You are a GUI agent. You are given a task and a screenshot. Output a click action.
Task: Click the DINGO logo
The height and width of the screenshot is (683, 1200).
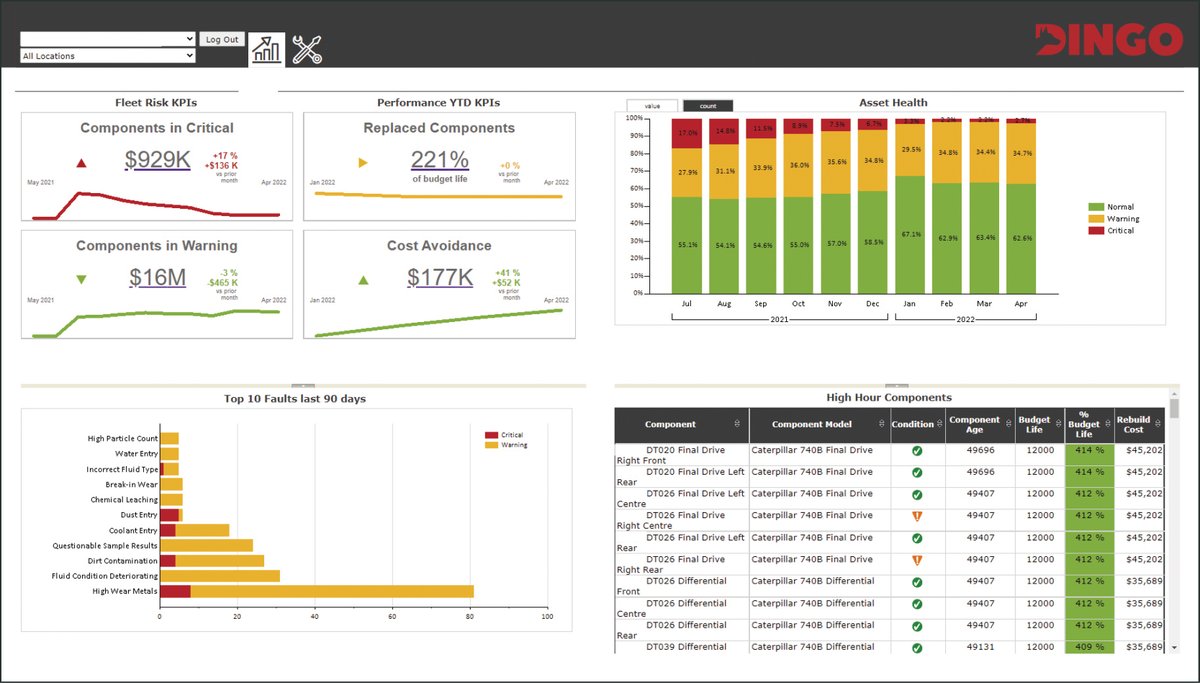tap(1108, 38)
